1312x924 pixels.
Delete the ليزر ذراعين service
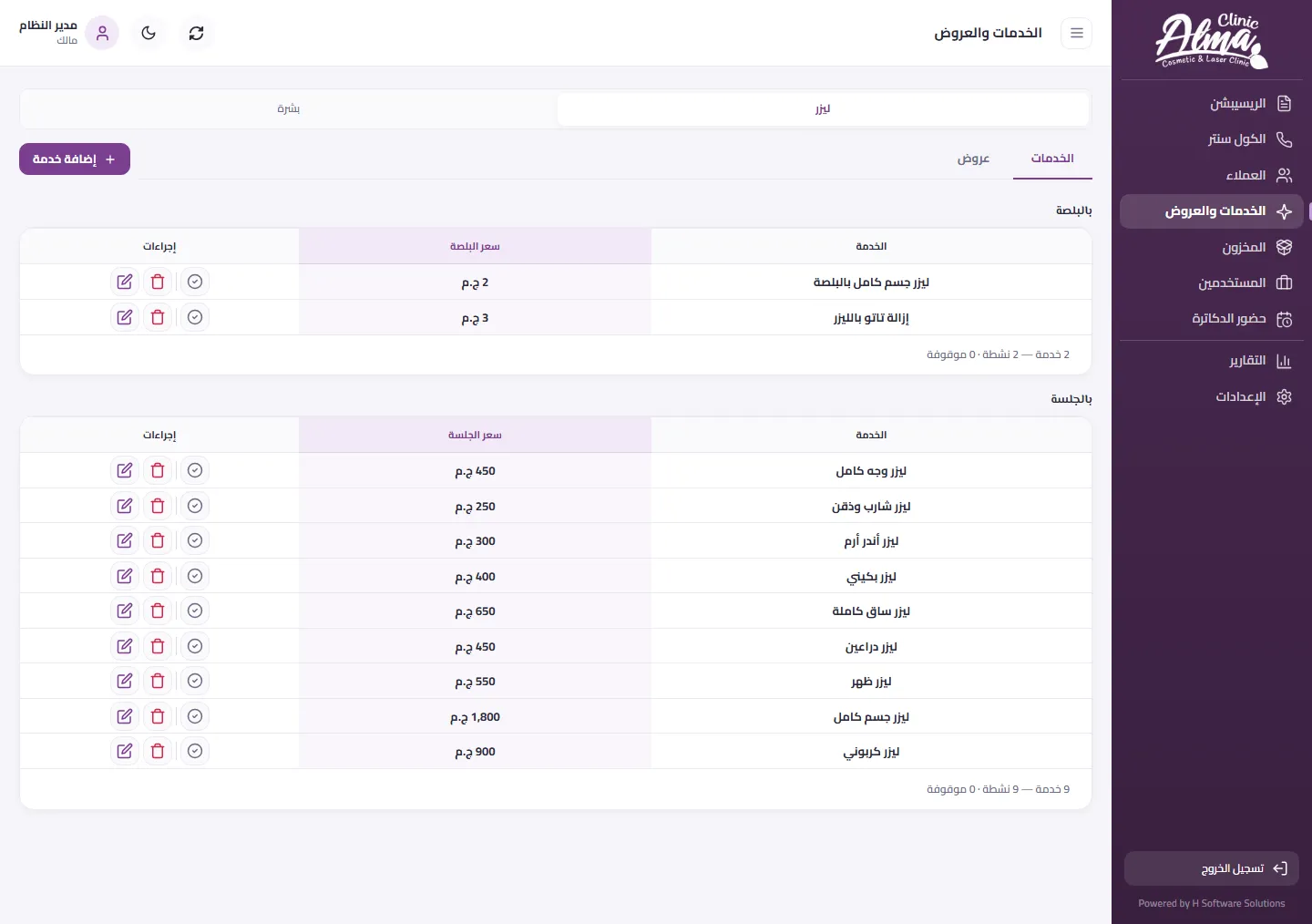158,646
